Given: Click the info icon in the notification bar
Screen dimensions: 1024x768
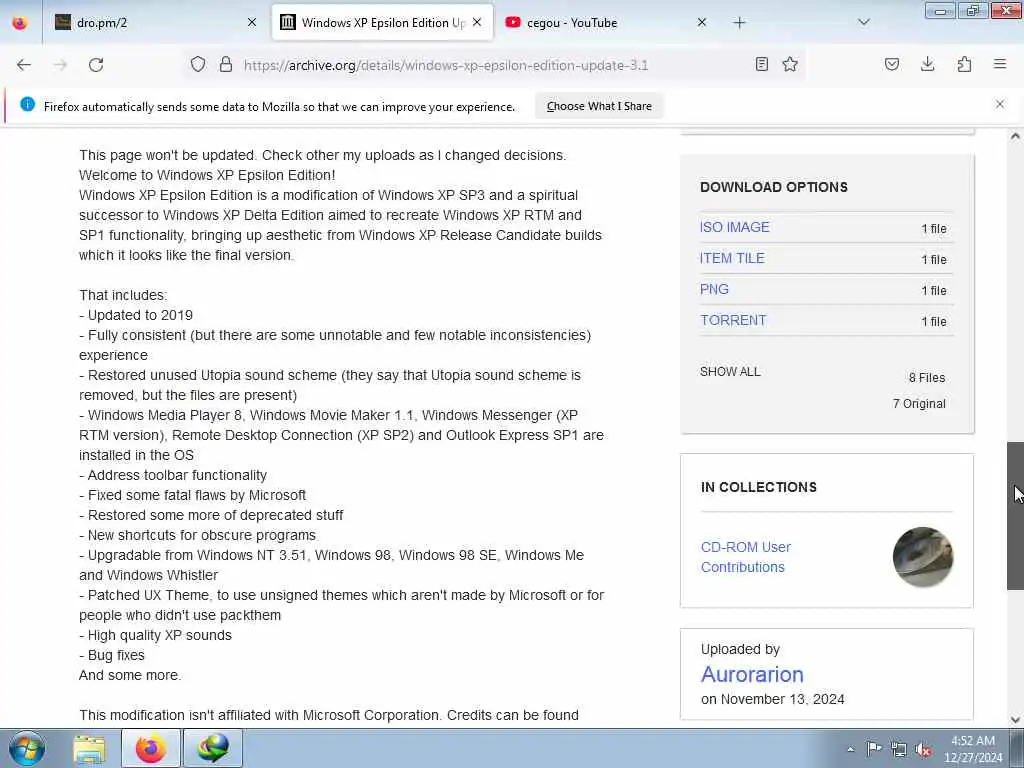Looking at the screenshot, I should (x=27, y=104).
